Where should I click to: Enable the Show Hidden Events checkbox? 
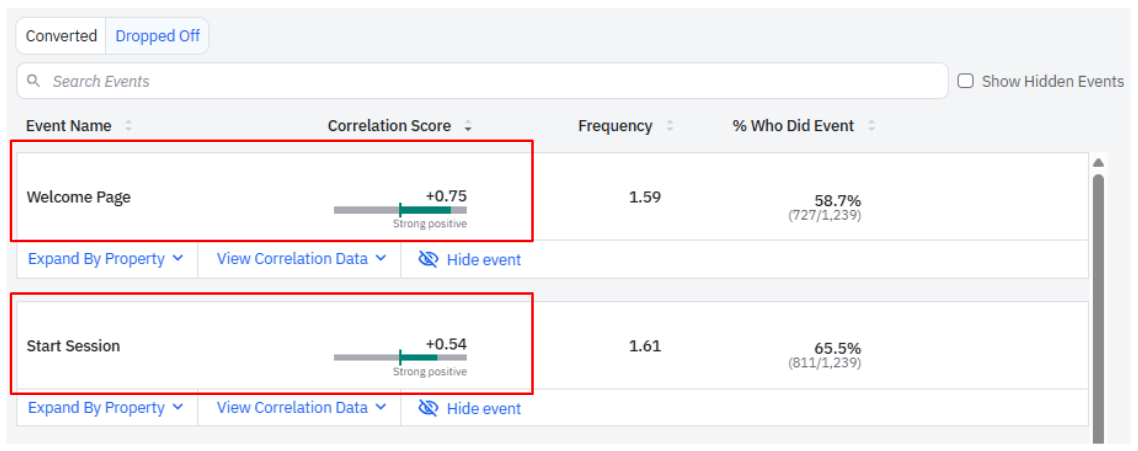966,81
